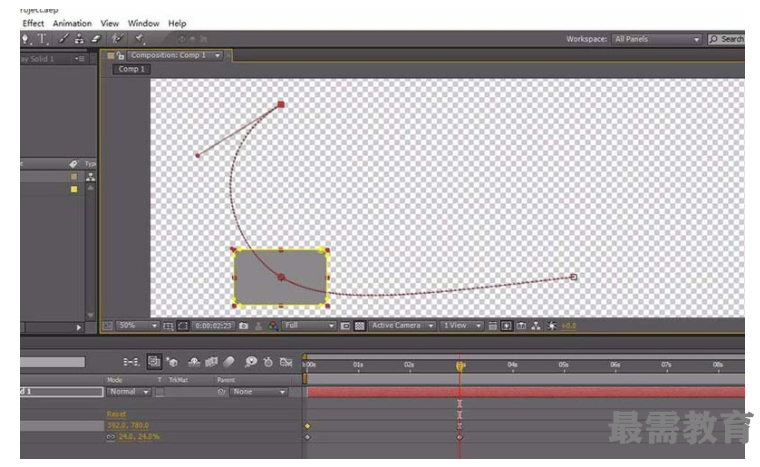
Task: Toggle Always Preview This View
Action: point(108,326)
